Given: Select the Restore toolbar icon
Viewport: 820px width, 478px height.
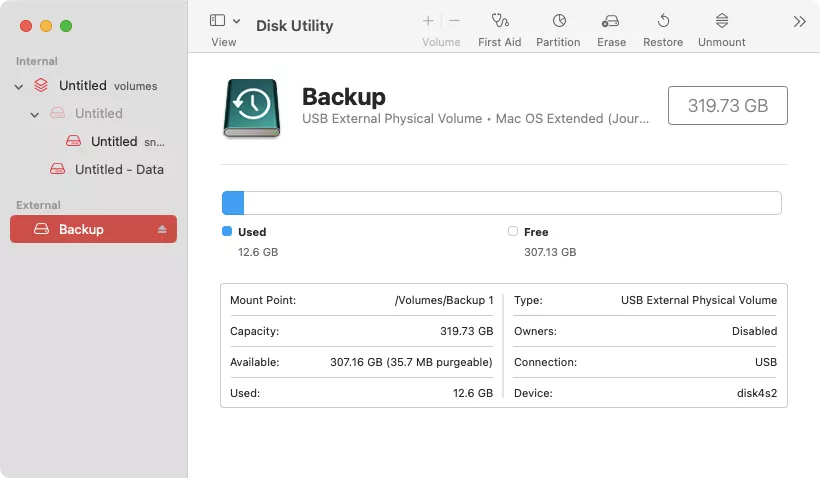Looking at the screenshot, I should [662, 21].
